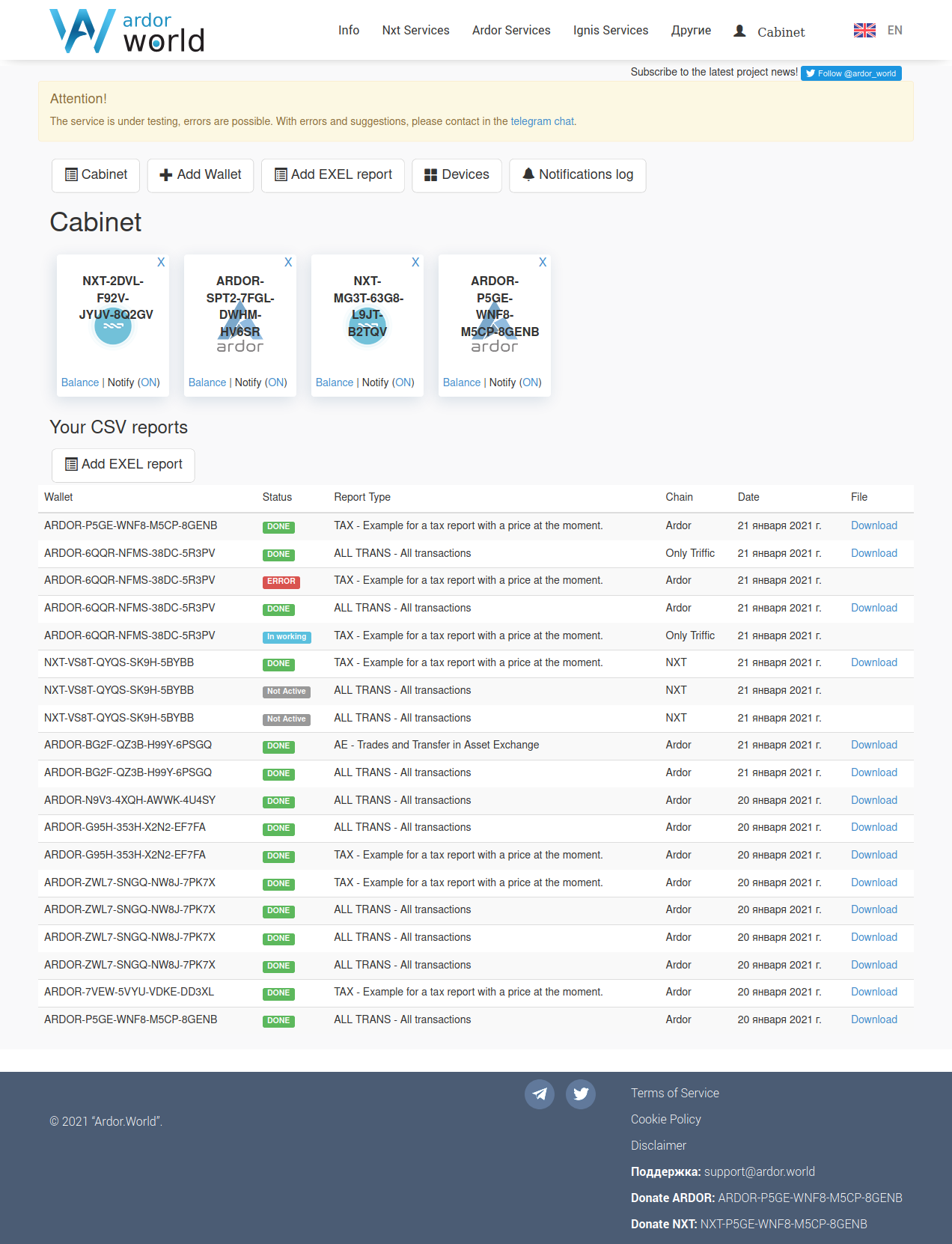Screen dimensions: 952x1244
Task: Toggle Notify ON for ARDOR-SPT2 wallet
Action: (x=277, y=382)
